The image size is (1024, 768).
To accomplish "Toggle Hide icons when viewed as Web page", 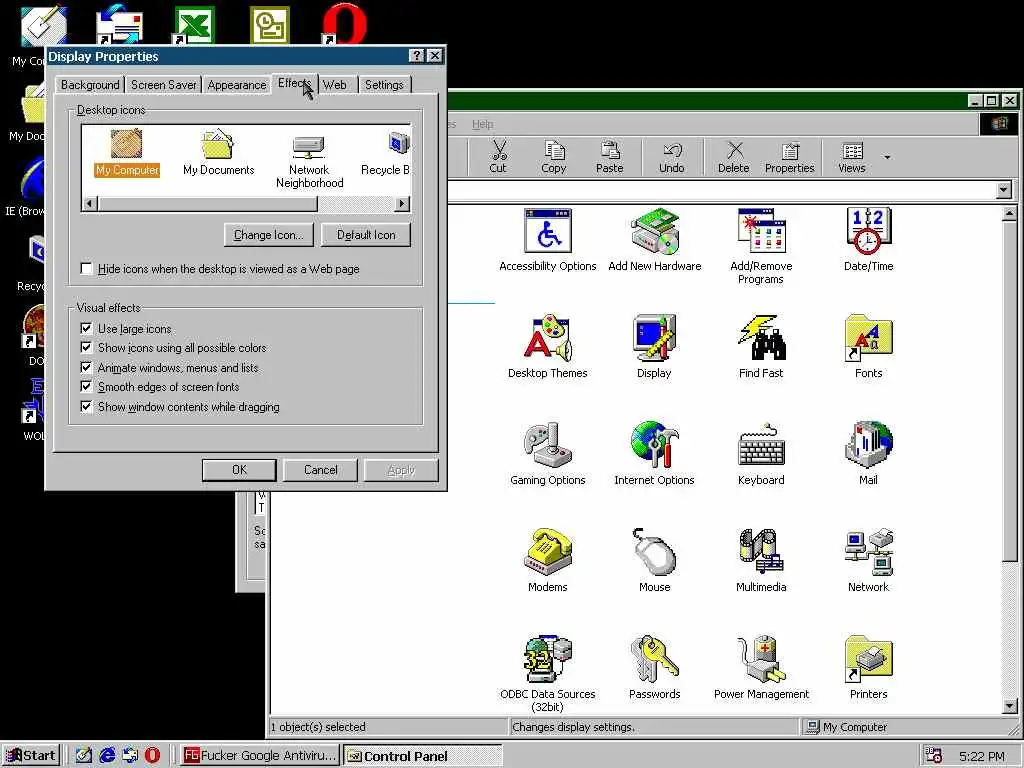I will pos(86,268).
